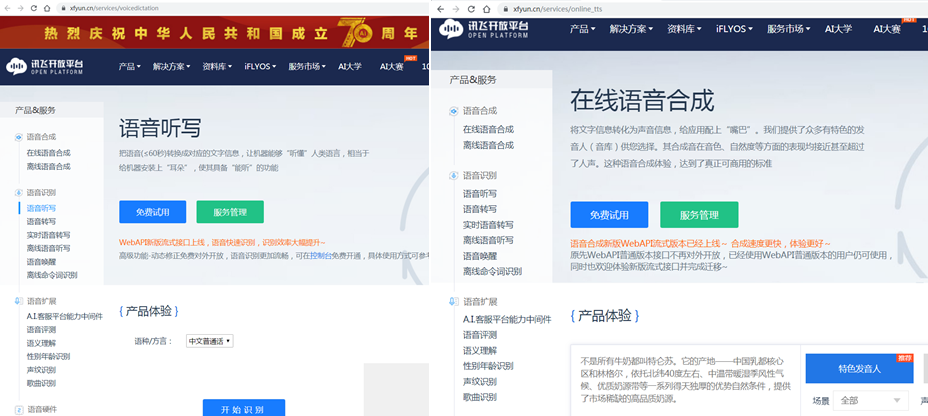Select 离线语音合成 in the right sidebar
This screenshot has width=928, height=416.
tap(488, 145)
